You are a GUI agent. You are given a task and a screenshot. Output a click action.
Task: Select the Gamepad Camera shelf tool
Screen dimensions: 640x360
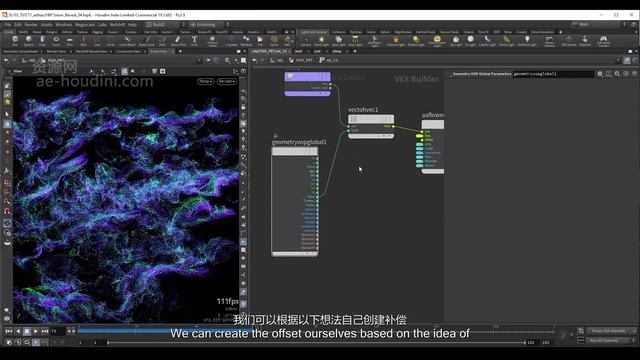coord(603,41)
